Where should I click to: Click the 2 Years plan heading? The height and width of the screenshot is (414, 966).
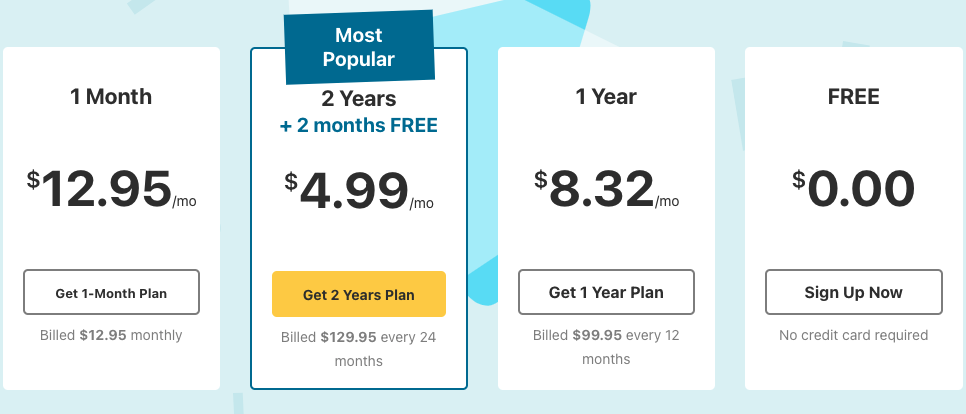coord(359,99)
